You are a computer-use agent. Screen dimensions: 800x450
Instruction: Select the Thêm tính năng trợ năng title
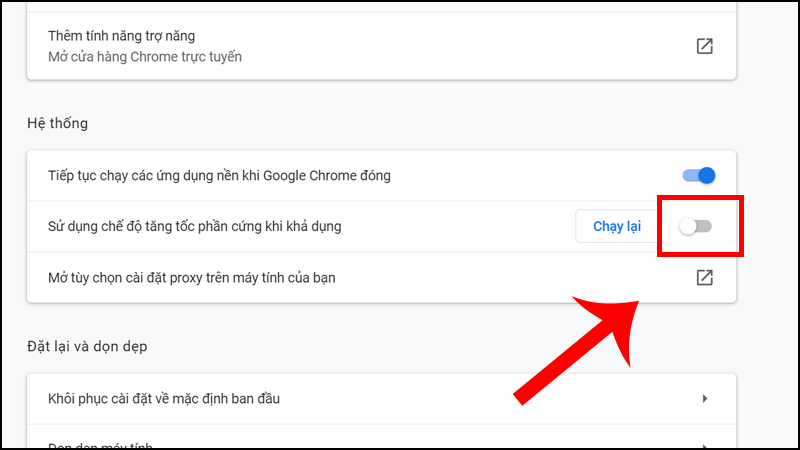121,36
